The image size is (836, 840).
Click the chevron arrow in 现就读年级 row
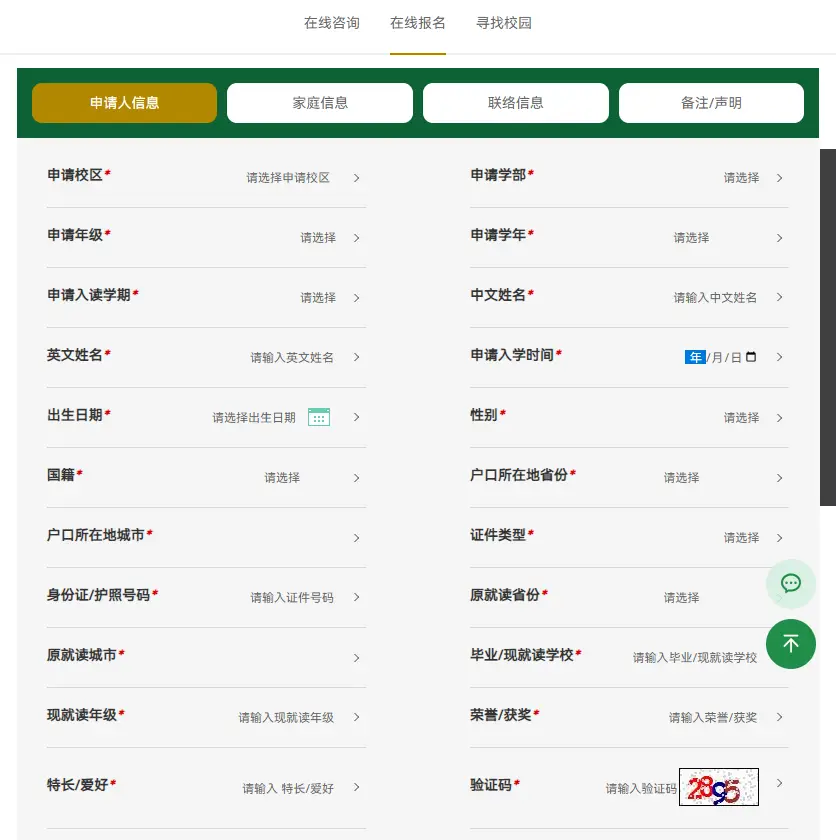357,717
